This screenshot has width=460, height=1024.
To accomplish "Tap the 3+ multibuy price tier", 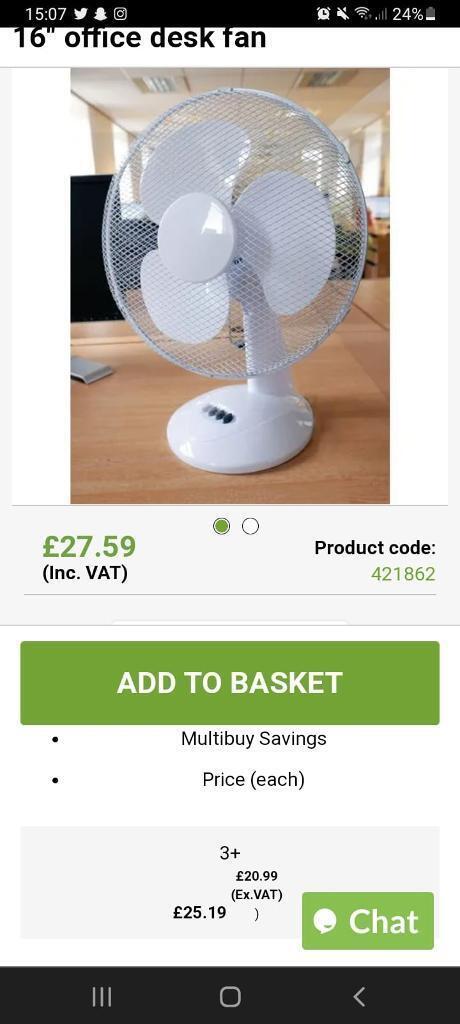I will coord(230,882).
